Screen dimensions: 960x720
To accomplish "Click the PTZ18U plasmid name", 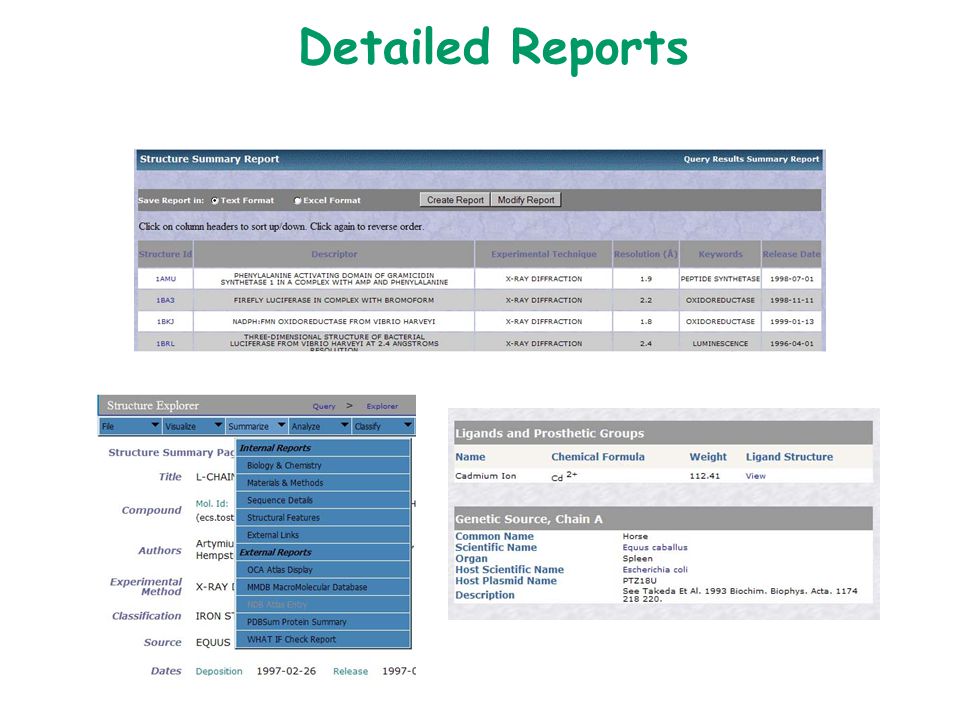I will pos(640,581).
